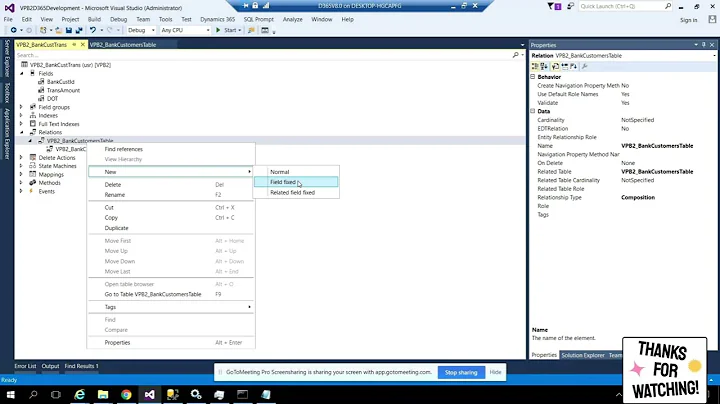Choose Field fixed from the New submenu
Viewport: 720px width, 404px height.
(x=296, y=182)
